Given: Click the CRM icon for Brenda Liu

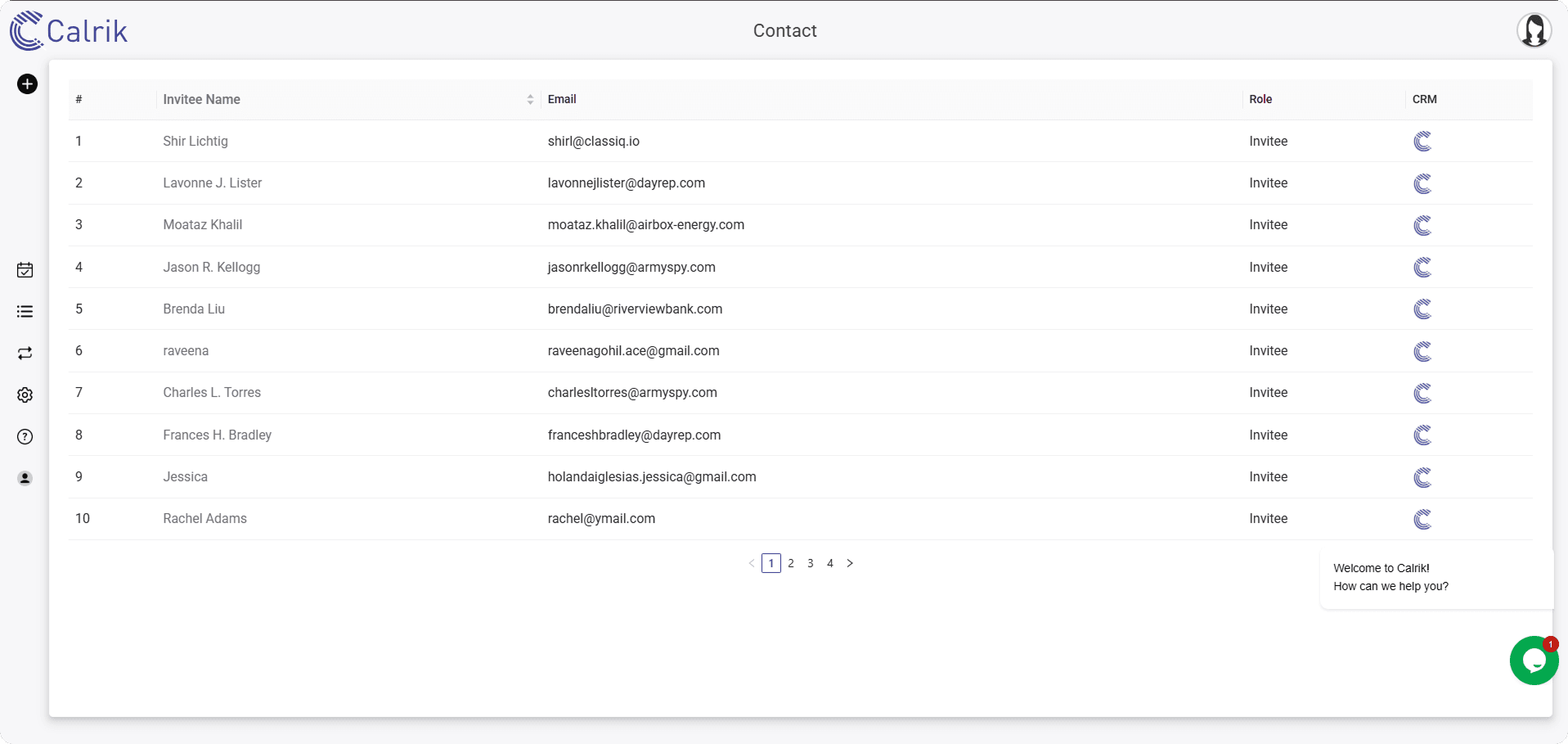Looking at the screenshot, I should [x=1422, y=309].
